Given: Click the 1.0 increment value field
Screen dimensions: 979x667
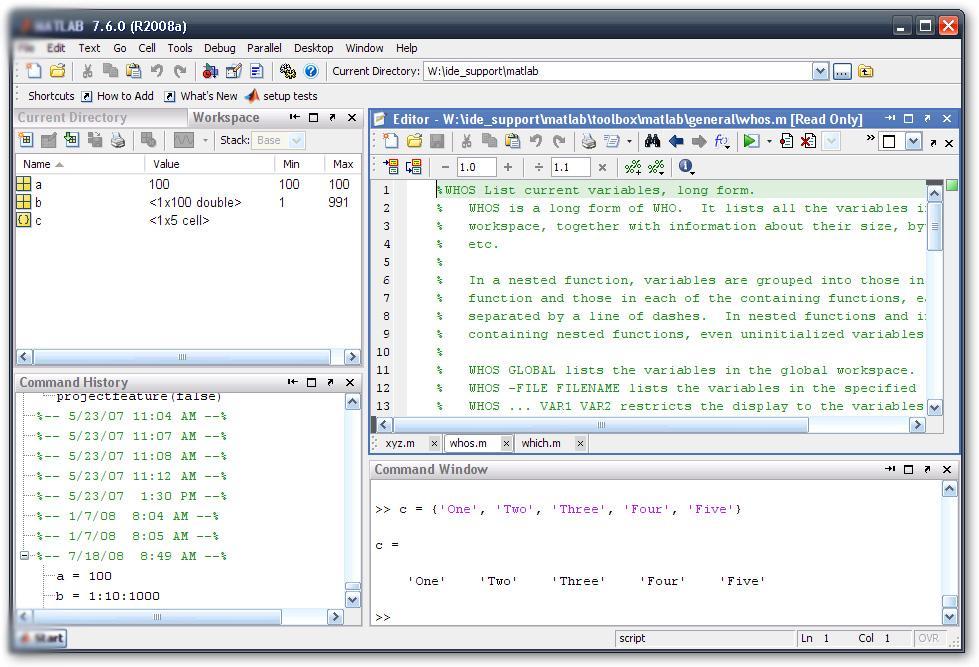Looking at the screenshot, I should click(476, 167).
